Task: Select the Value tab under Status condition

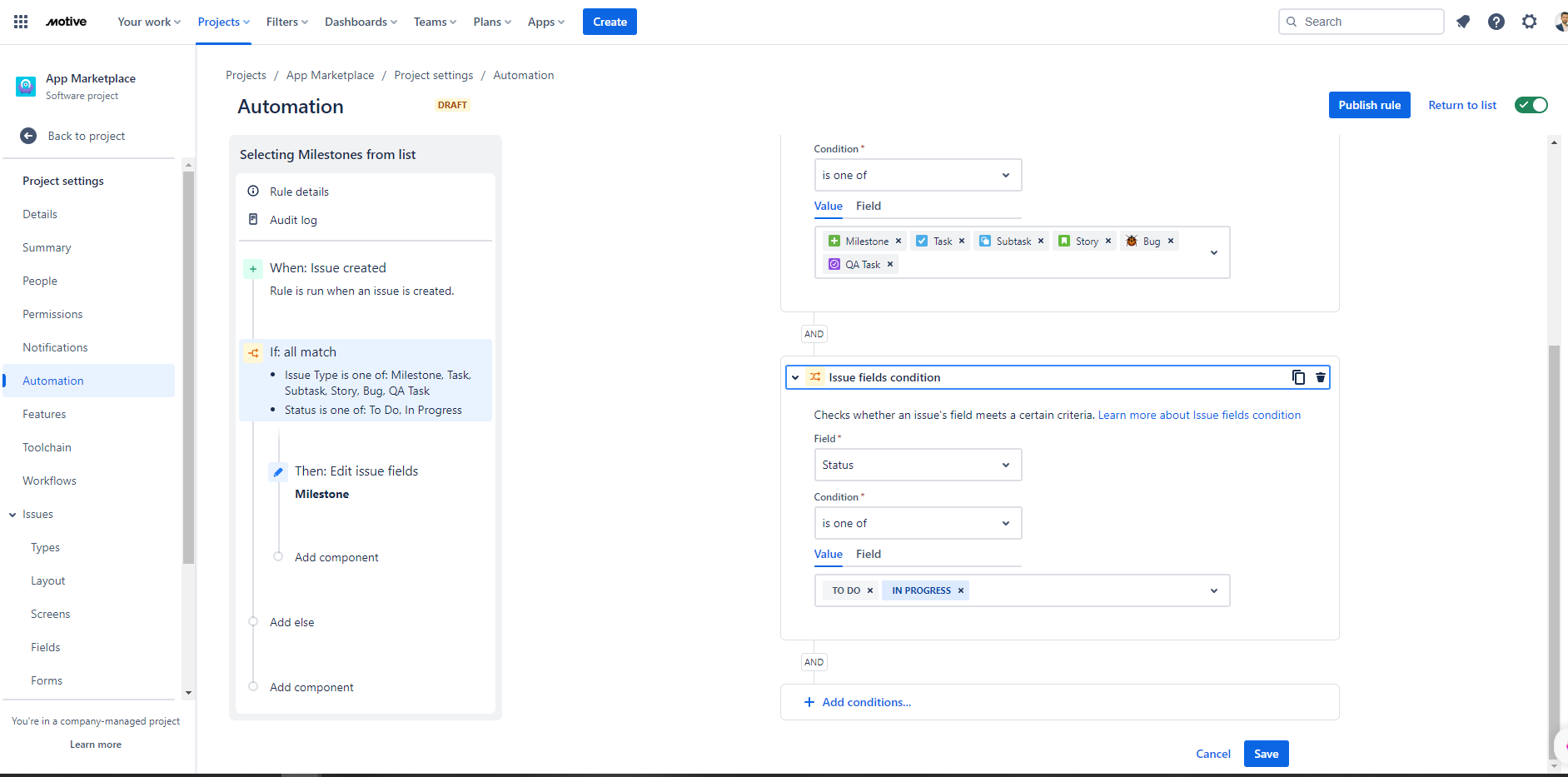Action: (x=829, y=554)
